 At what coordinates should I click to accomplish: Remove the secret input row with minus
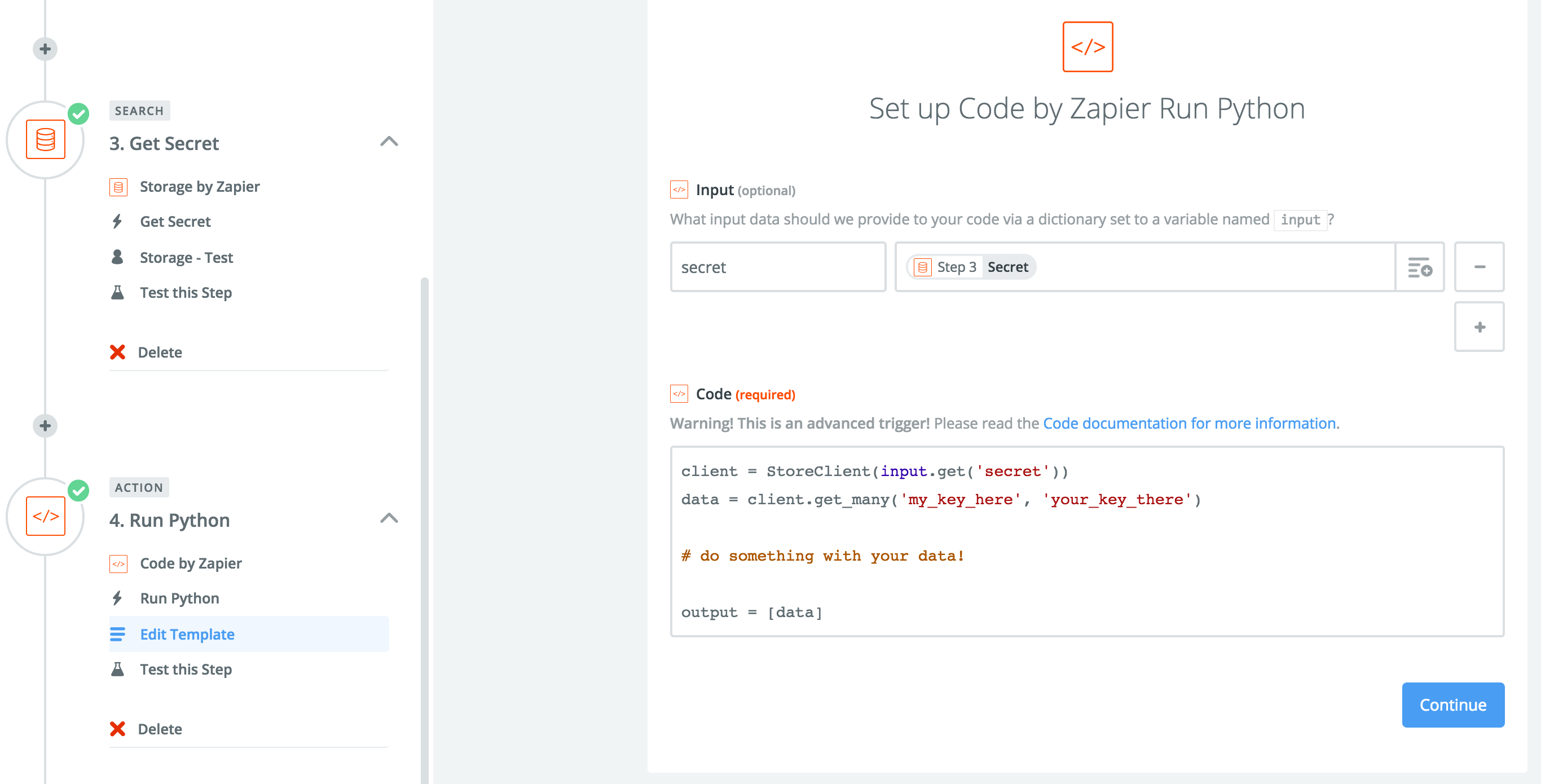coord(1480,267)
